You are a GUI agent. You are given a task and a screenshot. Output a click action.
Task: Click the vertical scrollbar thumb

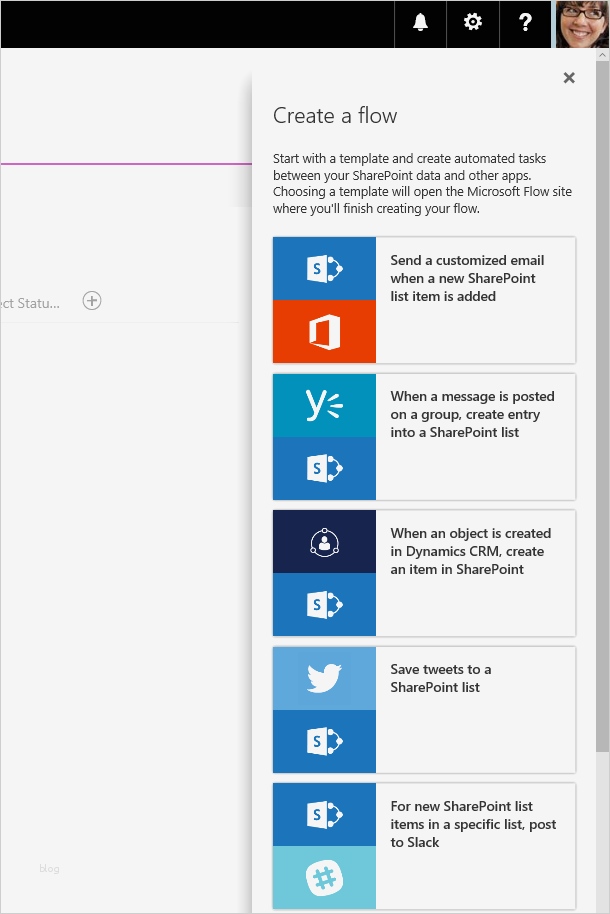(x=602, y=405)
